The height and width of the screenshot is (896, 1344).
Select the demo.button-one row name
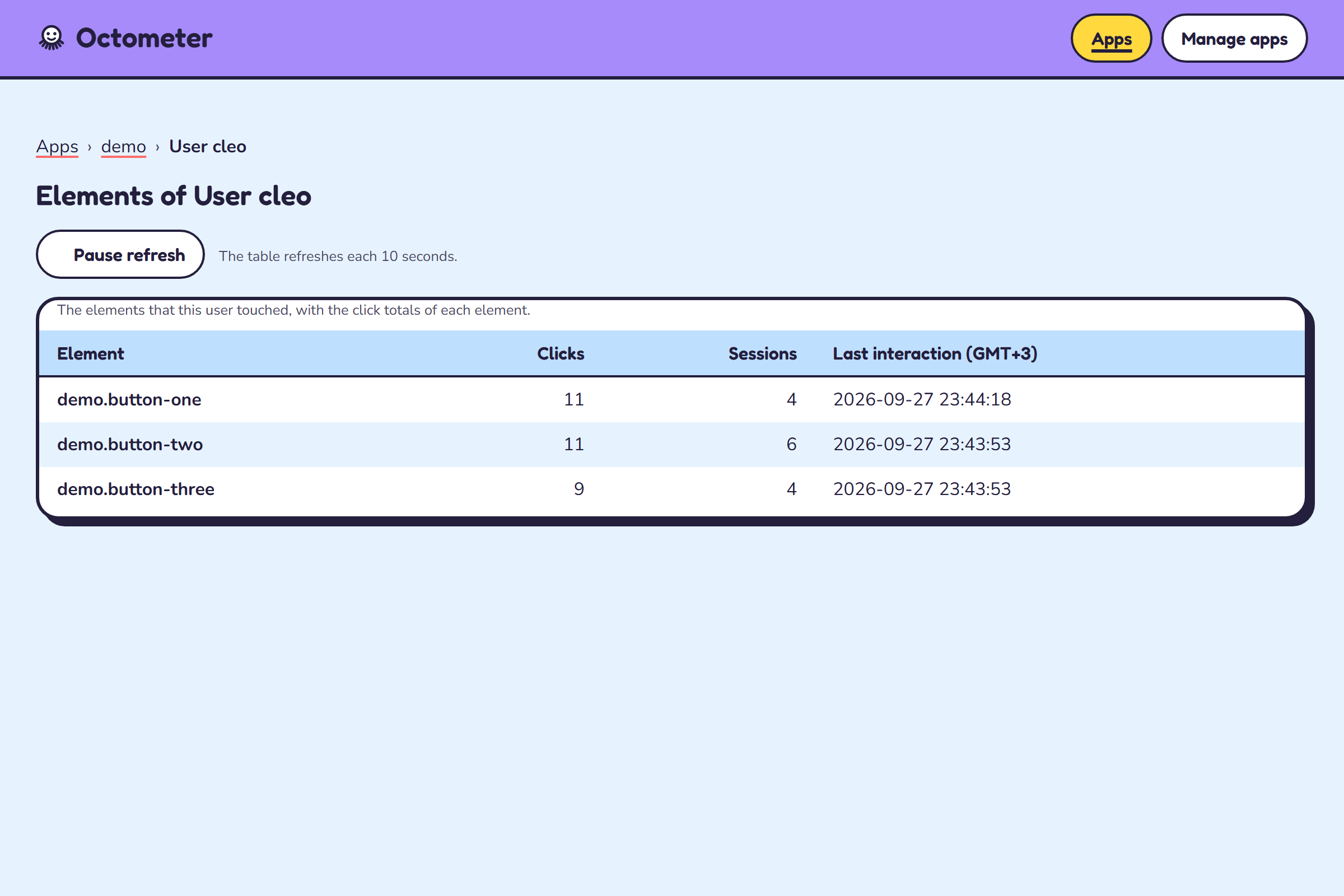click(x=129, y=399)
